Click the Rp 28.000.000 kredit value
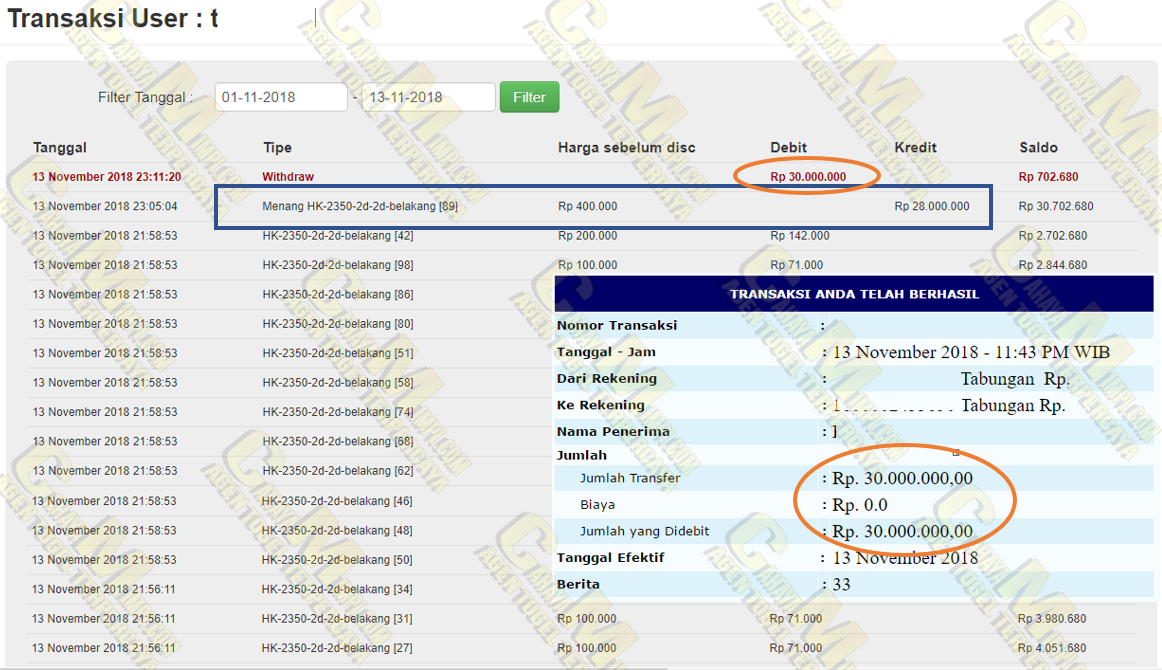This screenshot has height=670, width=1162. [x=931, y=206]
